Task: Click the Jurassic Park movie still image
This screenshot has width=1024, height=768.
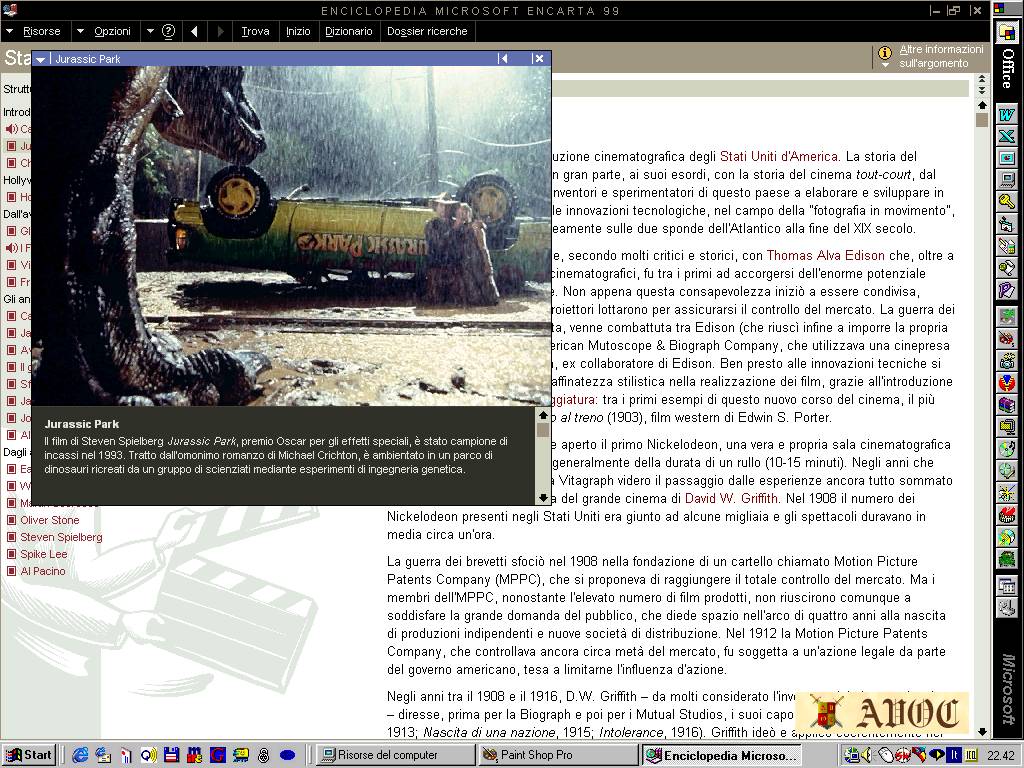Action: 291,236
